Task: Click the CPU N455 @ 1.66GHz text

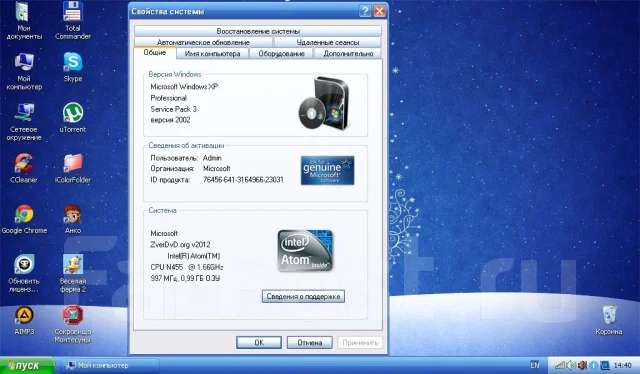Action: (187, 267)
